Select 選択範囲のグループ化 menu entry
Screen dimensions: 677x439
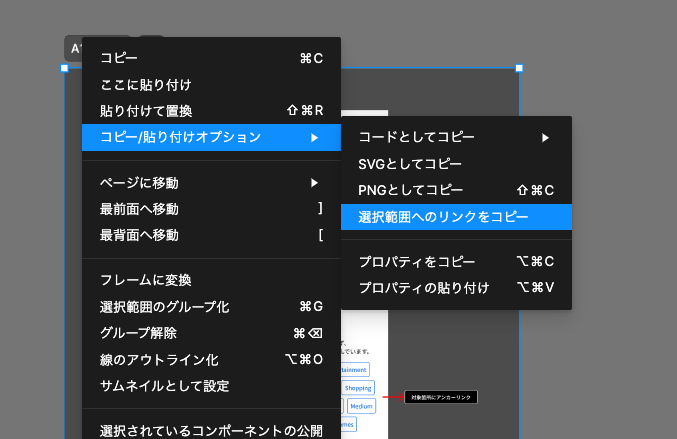click(x=211, y=307)
